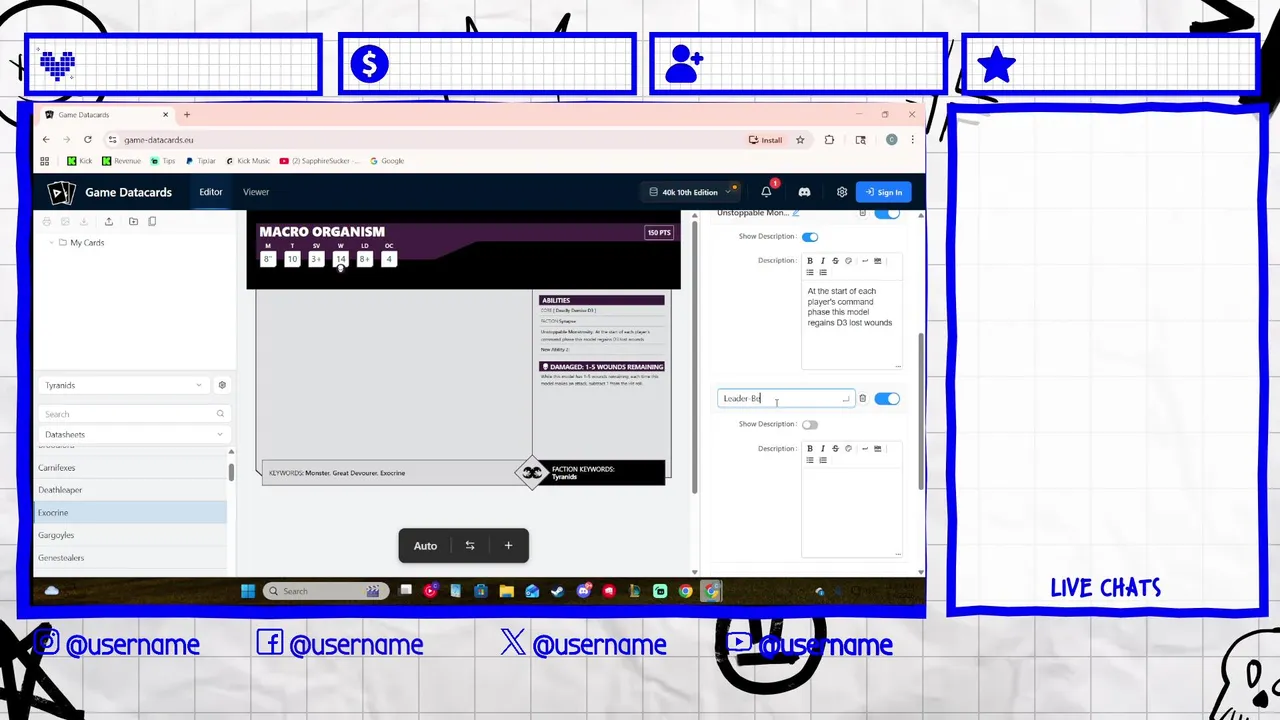
Task: Select Genestealers in the datasheet list
Action: click(x=130, y=558)
